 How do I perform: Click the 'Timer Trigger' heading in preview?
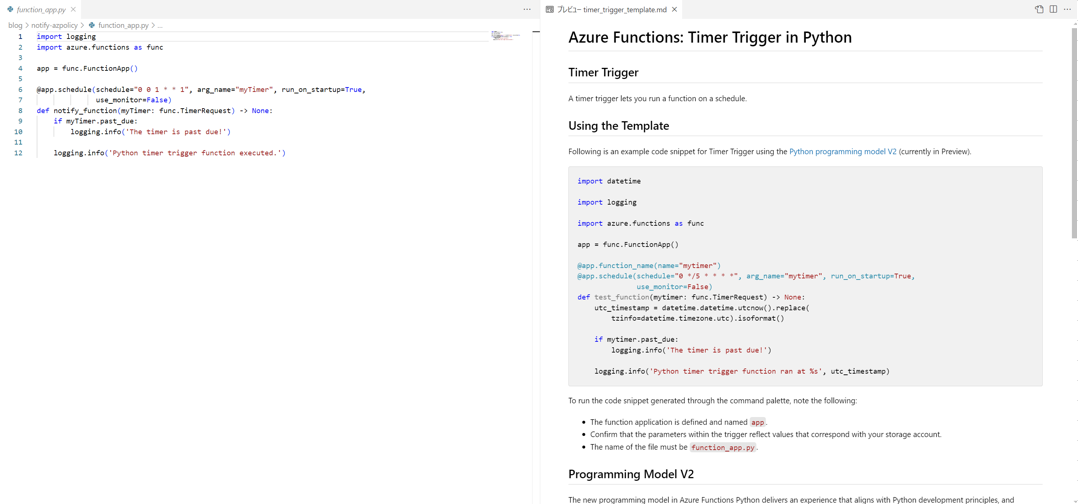pyautogui.click(x=604, y=72)
